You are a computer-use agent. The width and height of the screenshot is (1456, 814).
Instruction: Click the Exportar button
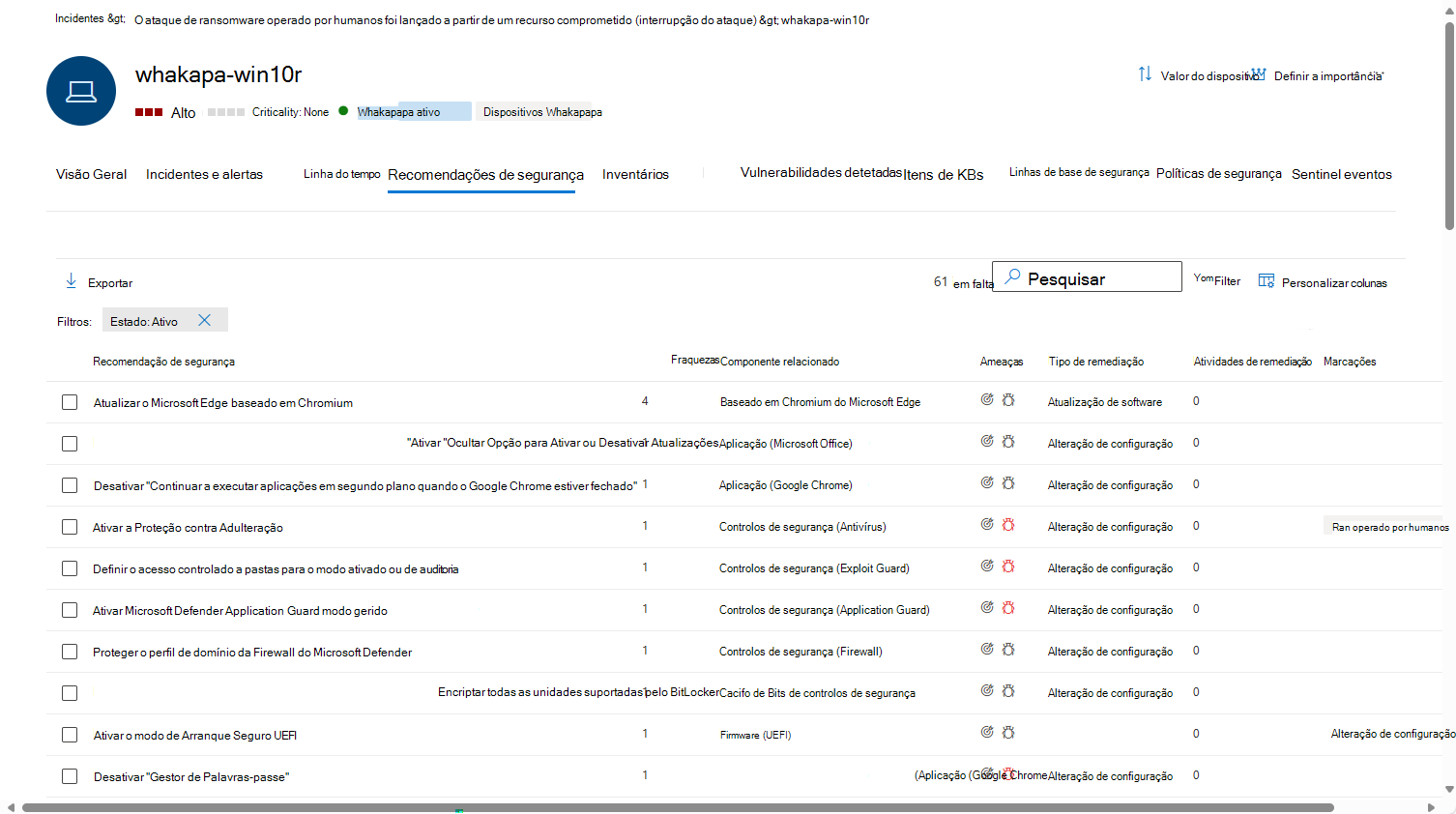(99, 282)
